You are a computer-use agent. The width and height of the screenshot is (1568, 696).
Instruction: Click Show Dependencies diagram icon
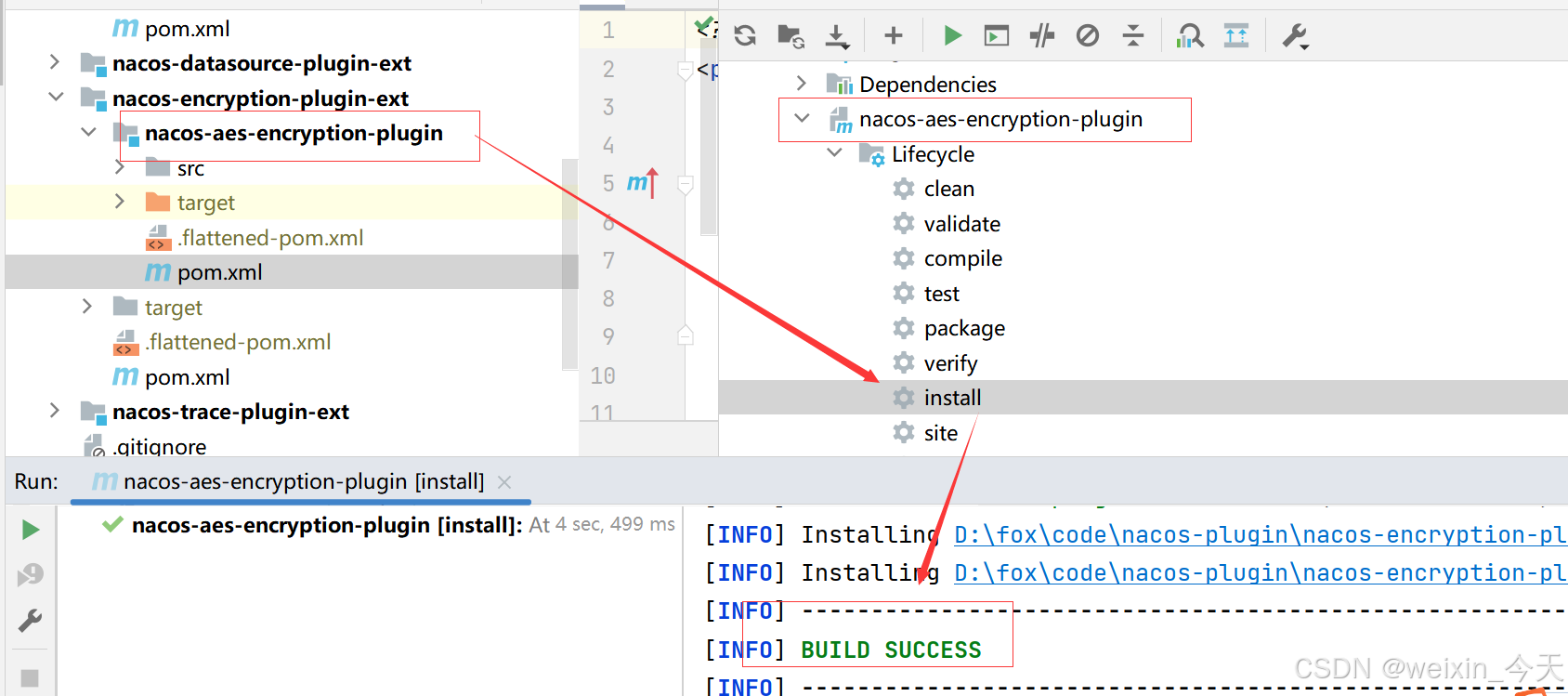point(1190,36)
